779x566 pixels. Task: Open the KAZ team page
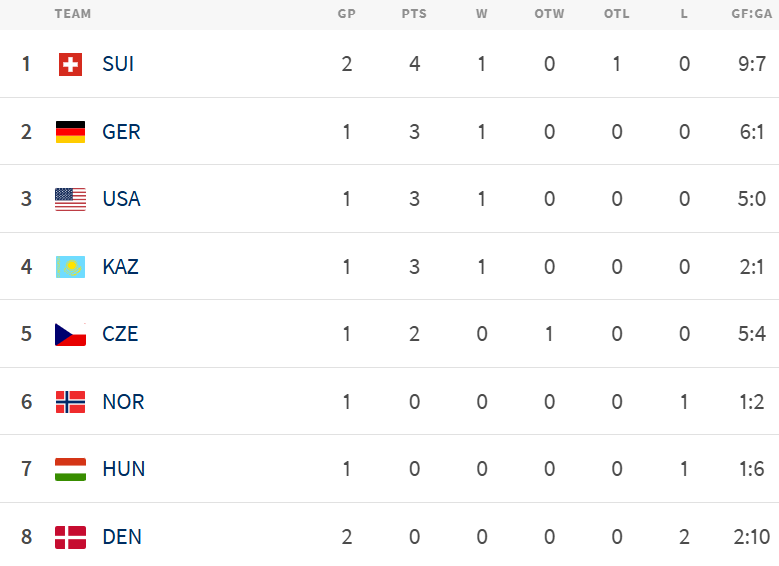coord(120,267)
